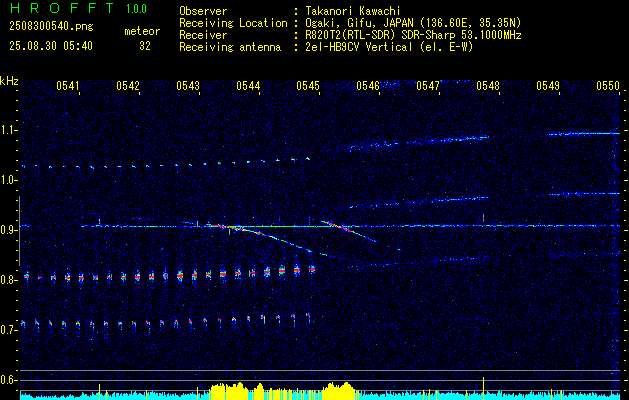Click frequency axis label 0.7
The image size is (629, 400).
(8, 330)
